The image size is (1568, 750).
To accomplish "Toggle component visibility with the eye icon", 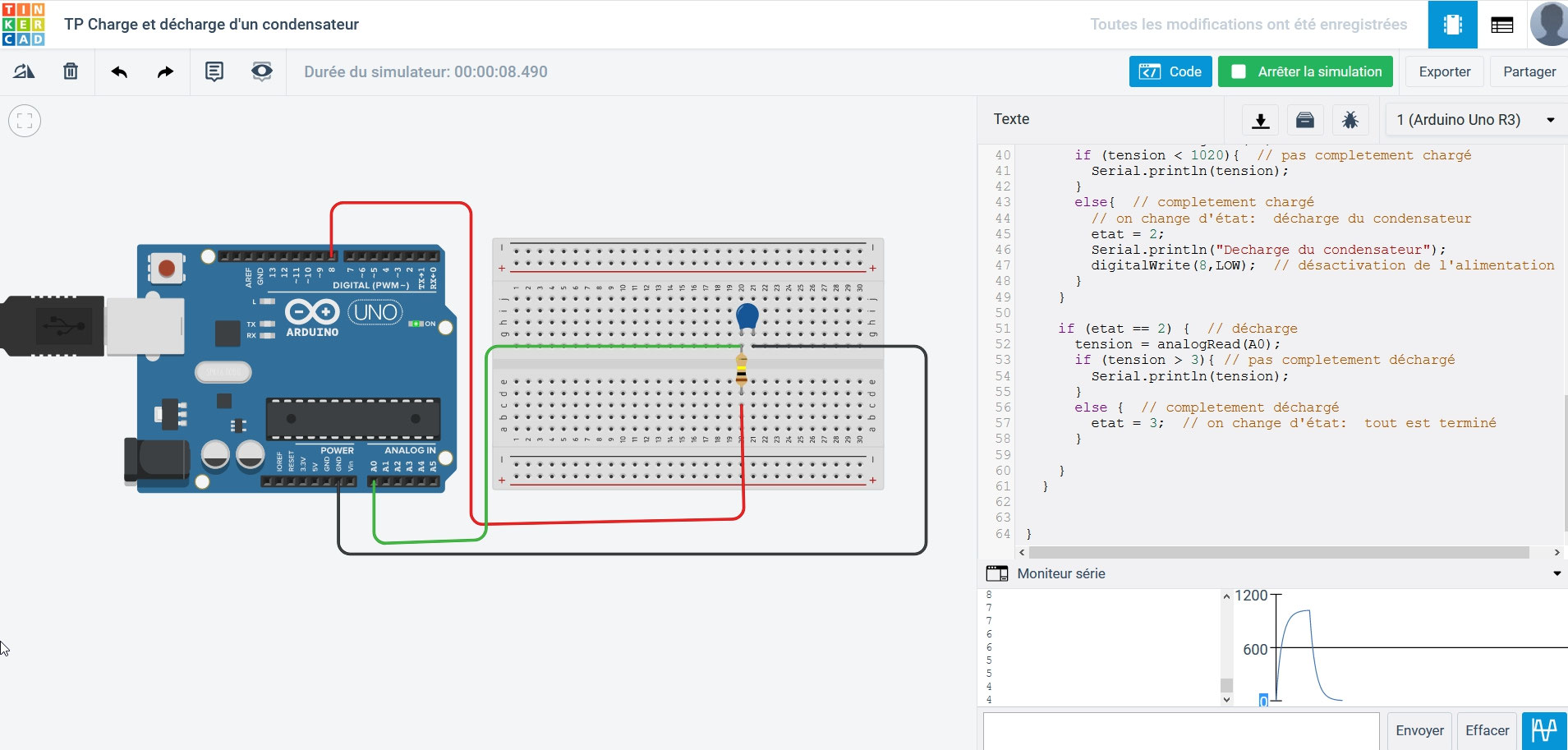I will [260, 71].
